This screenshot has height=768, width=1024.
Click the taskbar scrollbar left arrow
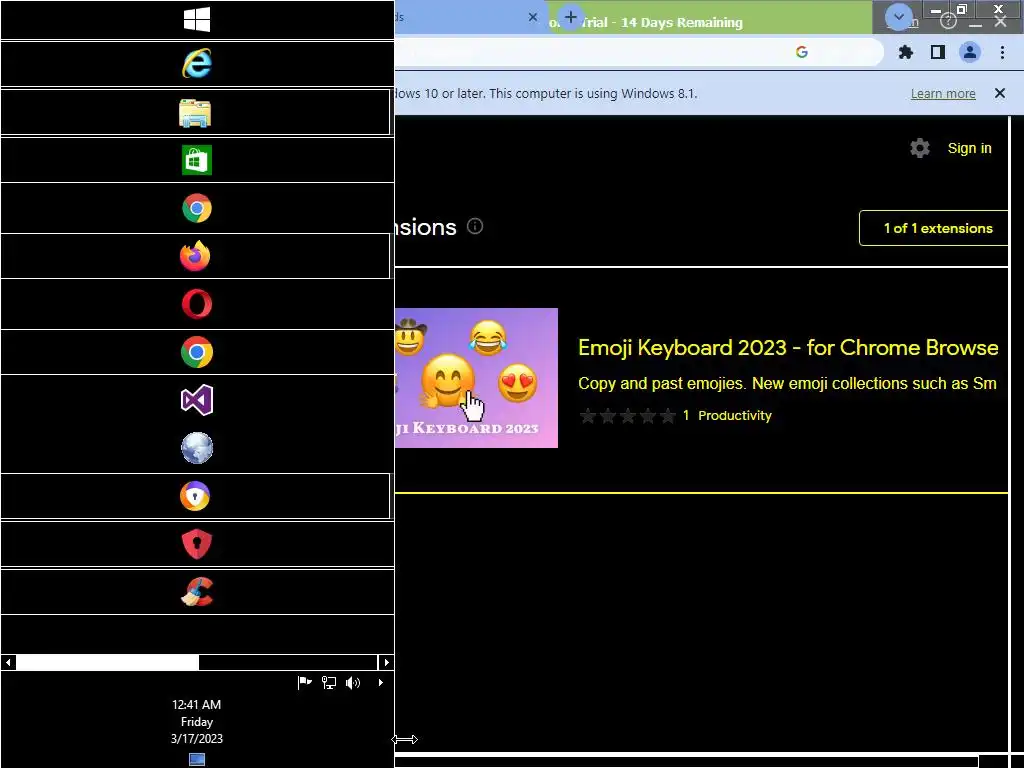pyautogui.click(x=8, y=662)
